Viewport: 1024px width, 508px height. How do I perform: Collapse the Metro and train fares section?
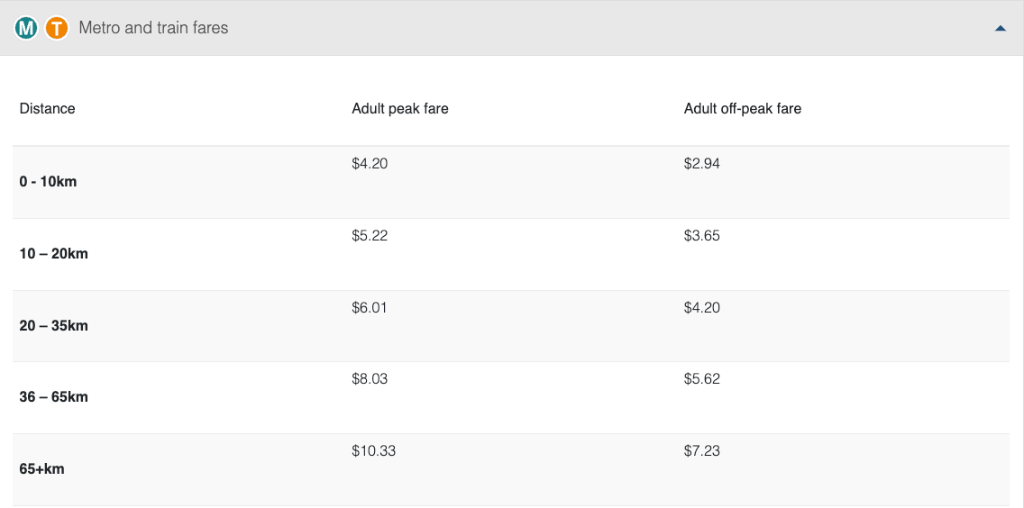pos(1000,28)
